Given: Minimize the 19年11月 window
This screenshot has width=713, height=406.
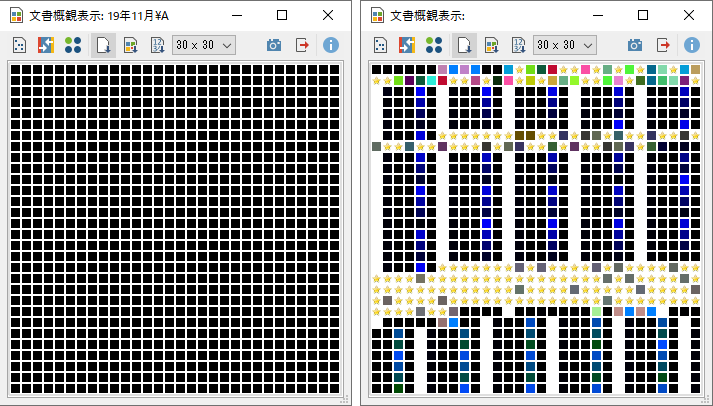Looking at the screenshot, I should [237, 15].
